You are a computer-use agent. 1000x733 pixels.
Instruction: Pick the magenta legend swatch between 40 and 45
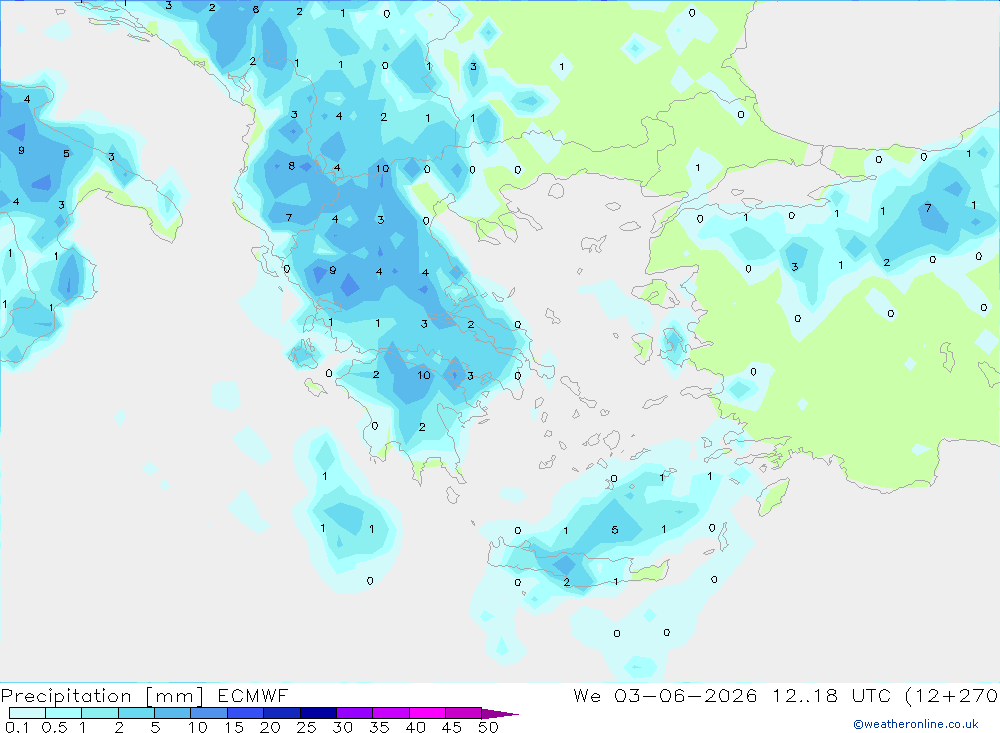click(x=427, y=713)
